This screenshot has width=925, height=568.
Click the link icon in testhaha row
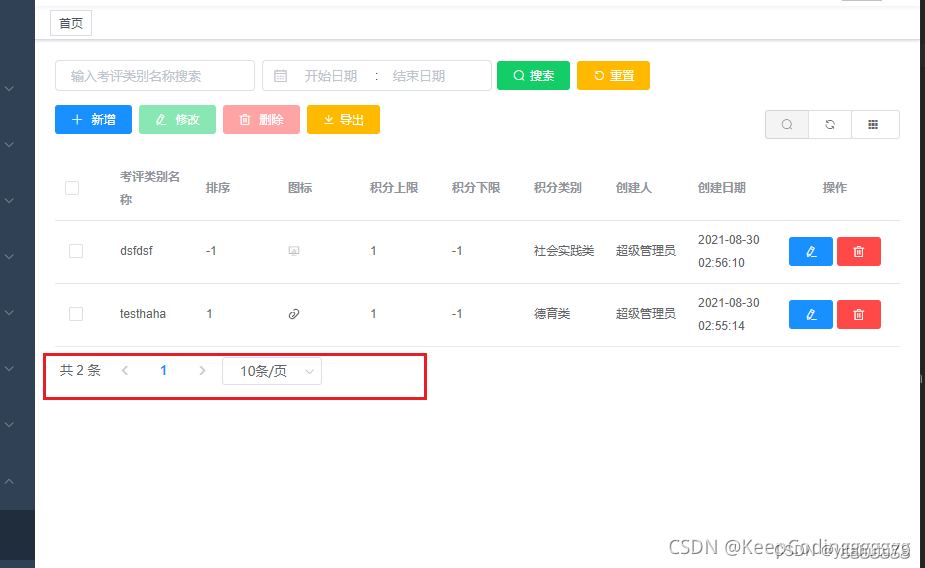(x=294, y=314)
